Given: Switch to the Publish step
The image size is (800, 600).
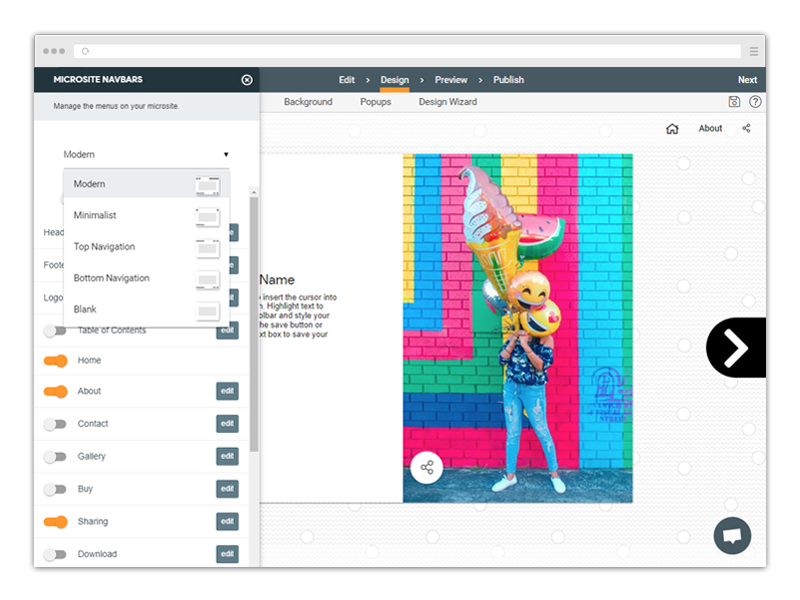Looking at the screenshot, I should [508, 80].
